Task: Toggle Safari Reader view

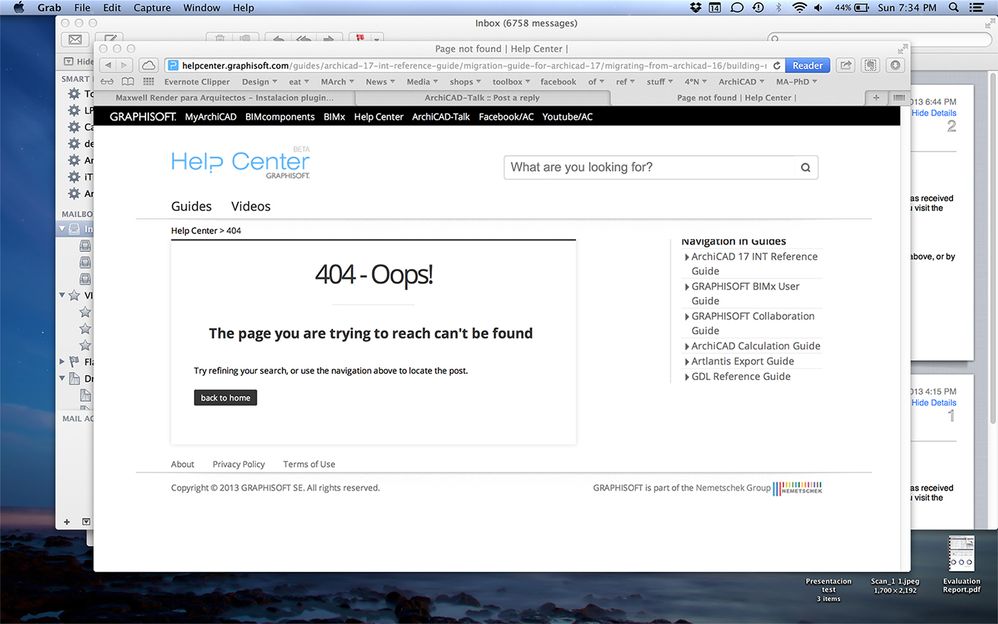Action: [807, 66]
